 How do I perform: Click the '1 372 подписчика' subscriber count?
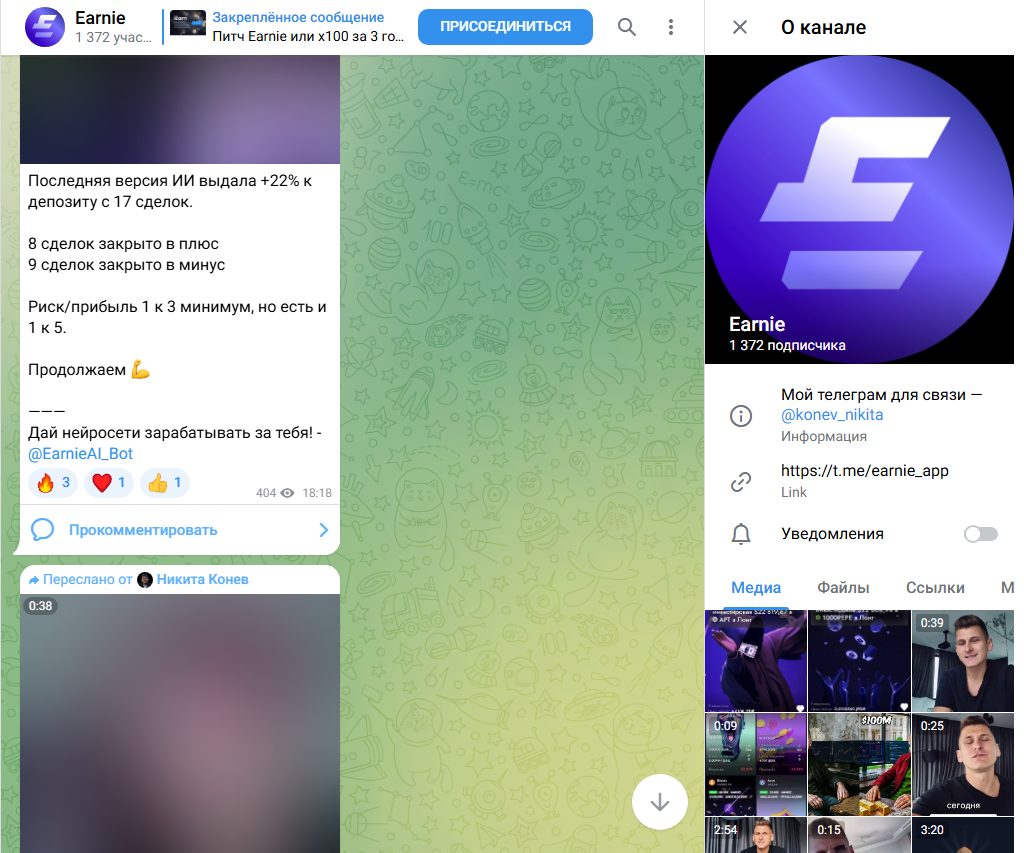coord(787,345)
